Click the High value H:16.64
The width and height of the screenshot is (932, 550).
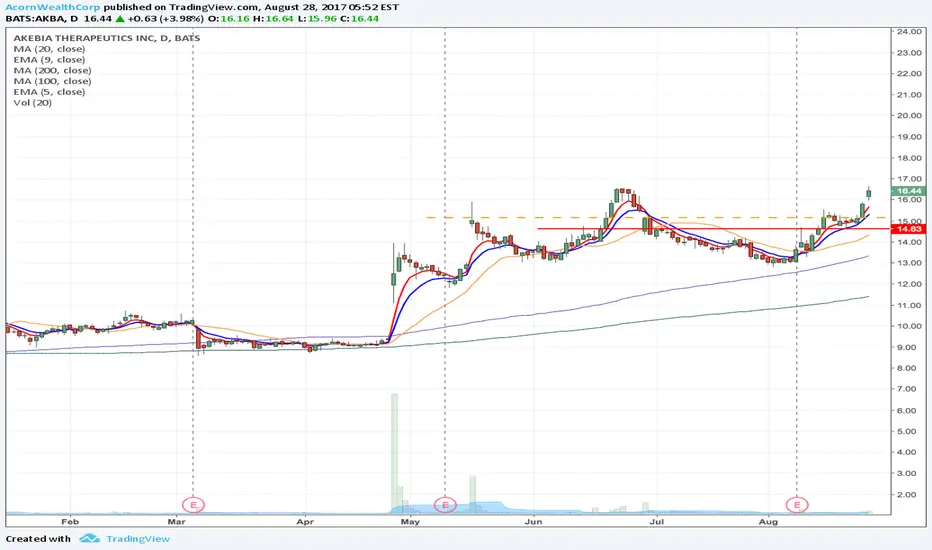273,18
